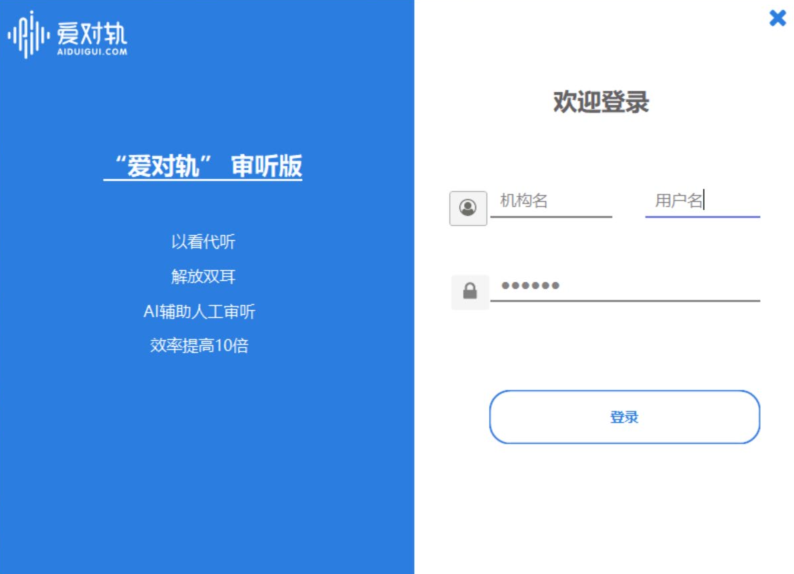Click the 欢迎登录 heading
The image size is (794, 574).
point(601,102)
